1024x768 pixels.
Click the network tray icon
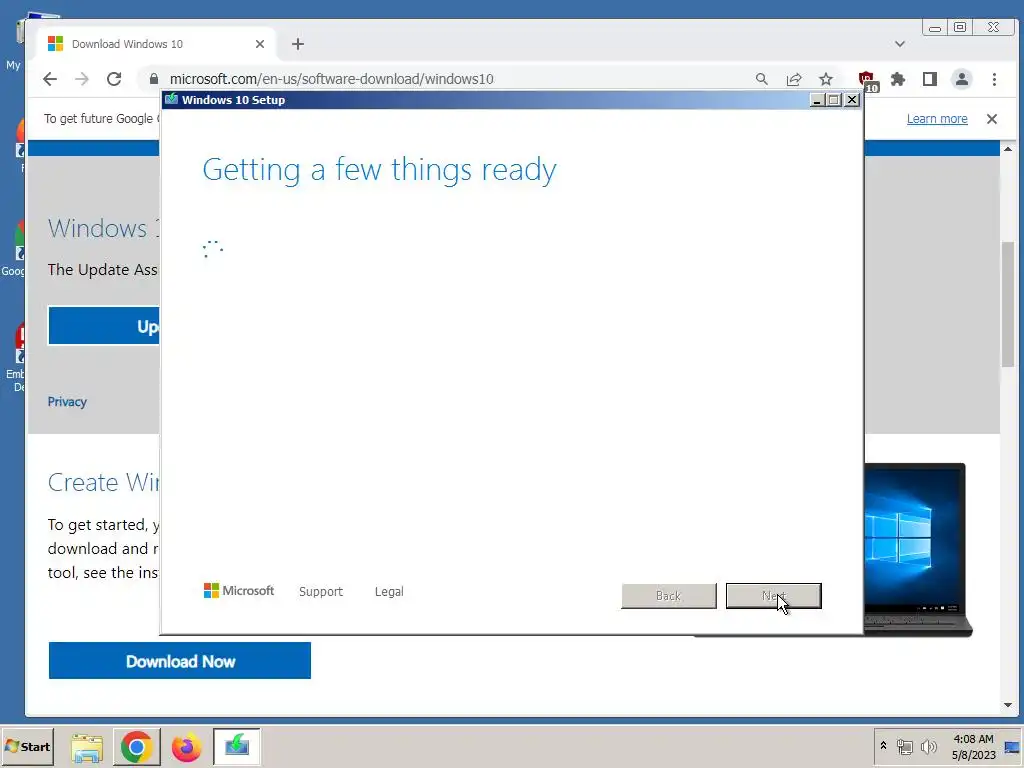tap(904, 746)
